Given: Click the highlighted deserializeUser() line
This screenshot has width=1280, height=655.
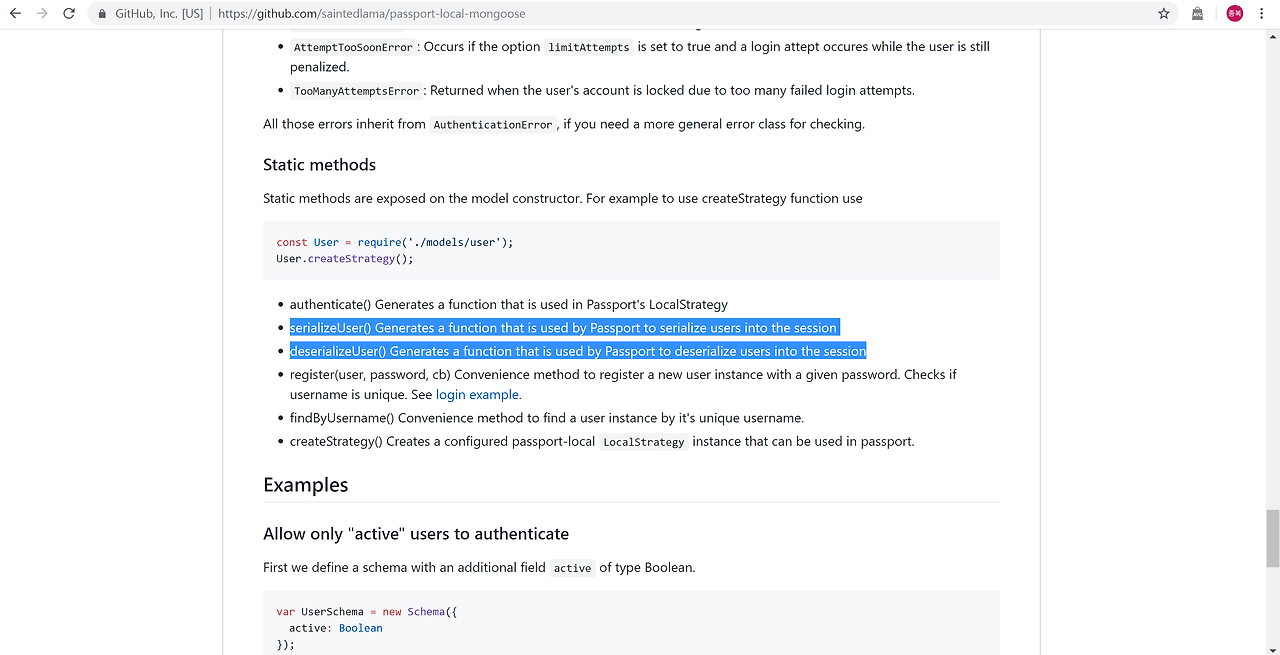Looking at the screenshot, I should pos(578,351).
